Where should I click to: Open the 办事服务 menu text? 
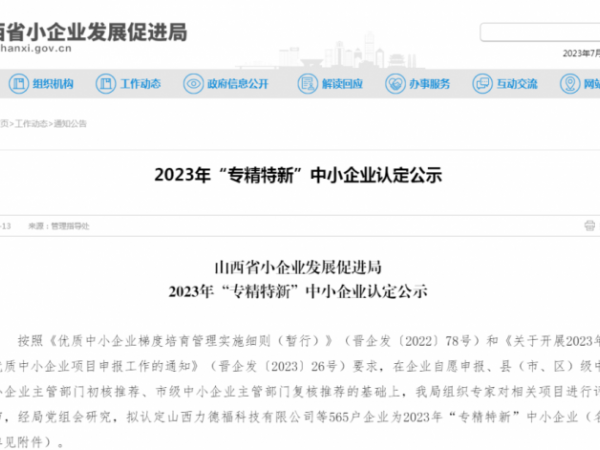[x=428, y=84]
